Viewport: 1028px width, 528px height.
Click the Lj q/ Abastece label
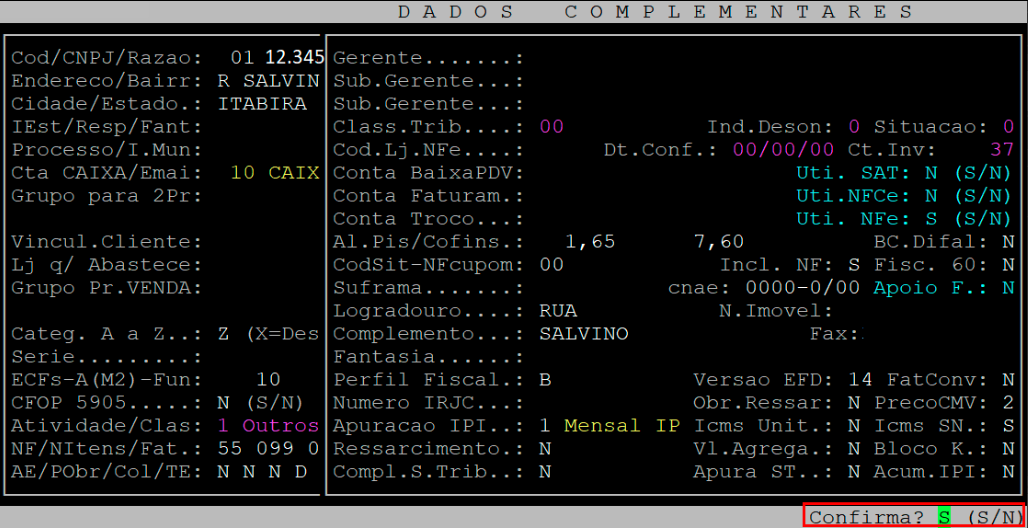coord(107,265)
